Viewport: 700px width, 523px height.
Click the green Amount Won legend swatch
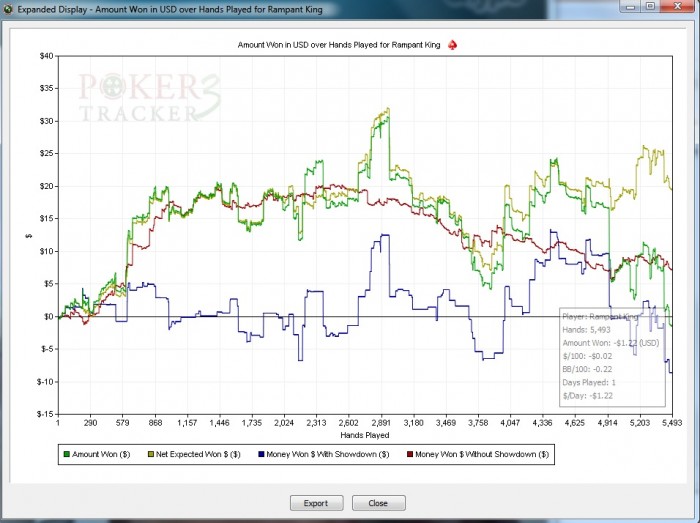click(67, 454)
